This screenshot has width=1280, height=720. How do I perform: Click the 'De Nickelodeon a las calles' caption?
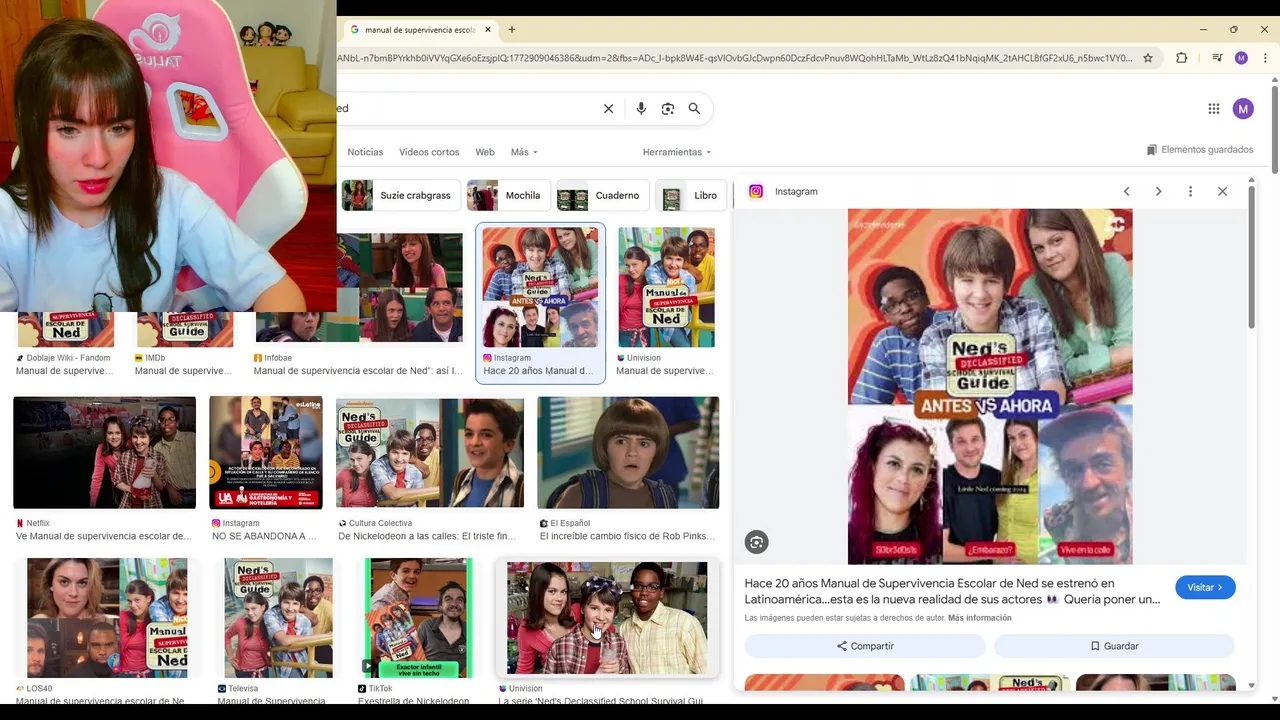tap(427, 536)
